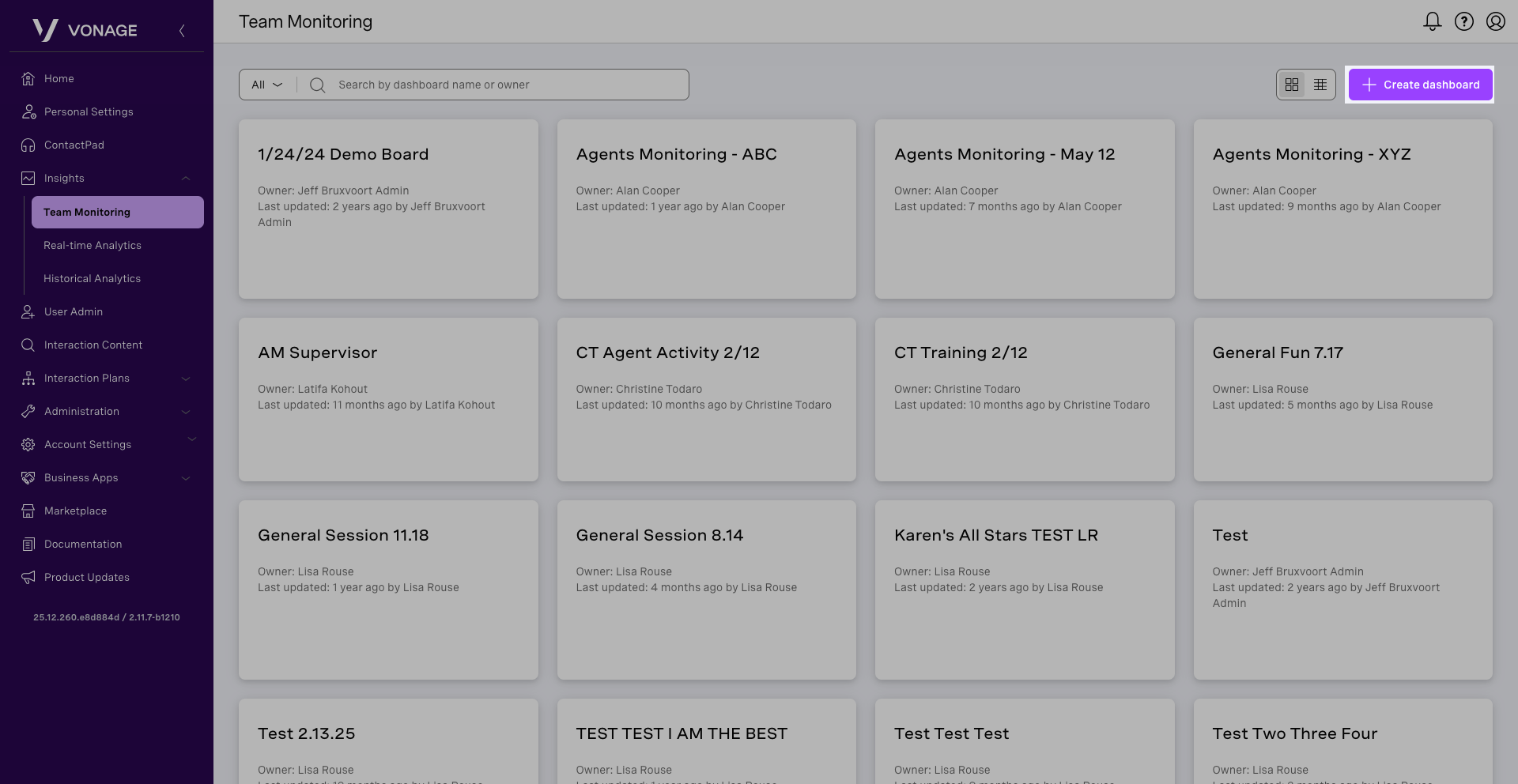
Task: Expand the Administration submenu
Action: [x=186, y=411]
